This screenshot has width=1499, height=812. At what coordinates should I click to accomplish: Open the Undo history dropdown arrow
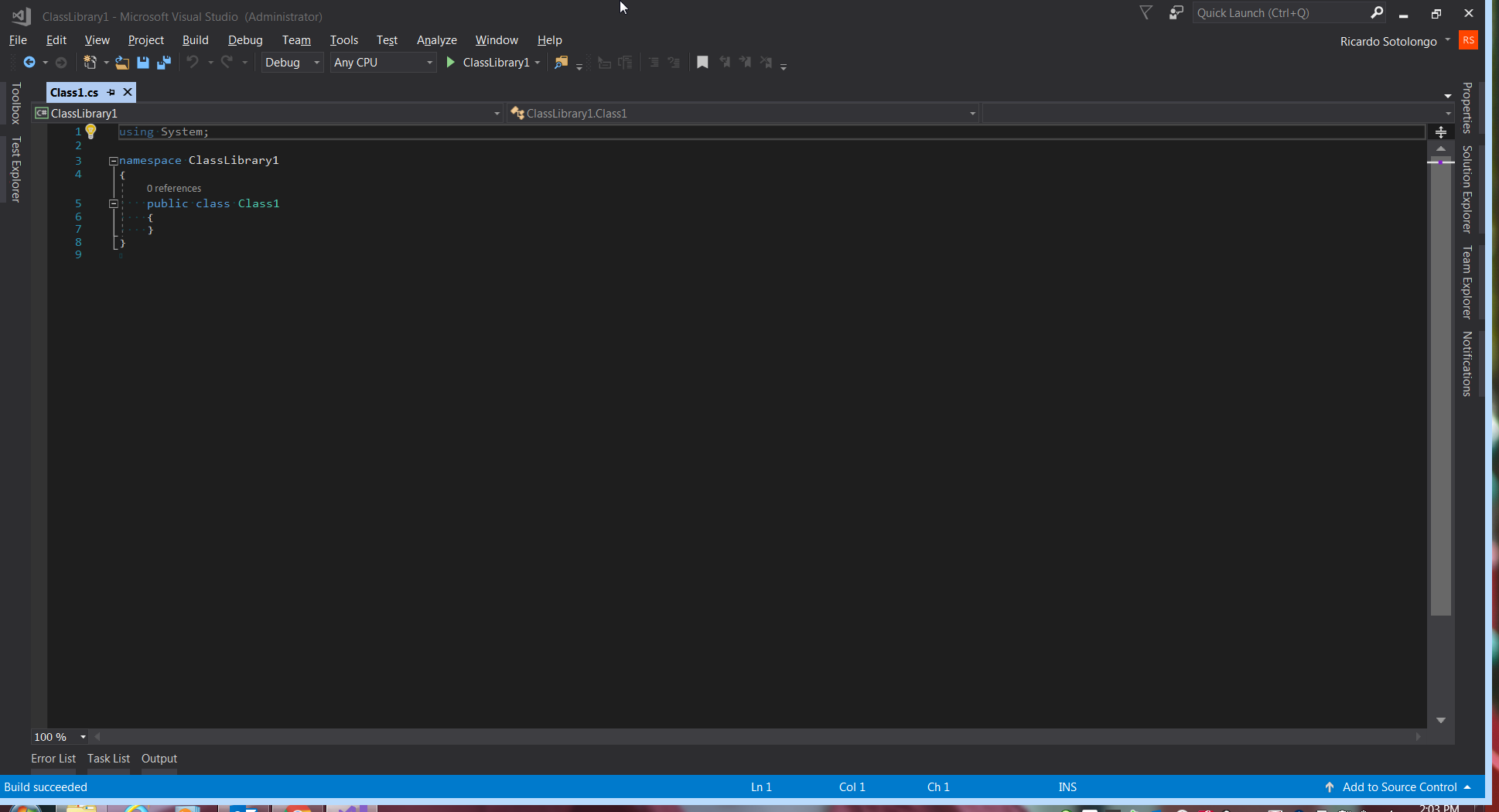click(x=210, y=63)
